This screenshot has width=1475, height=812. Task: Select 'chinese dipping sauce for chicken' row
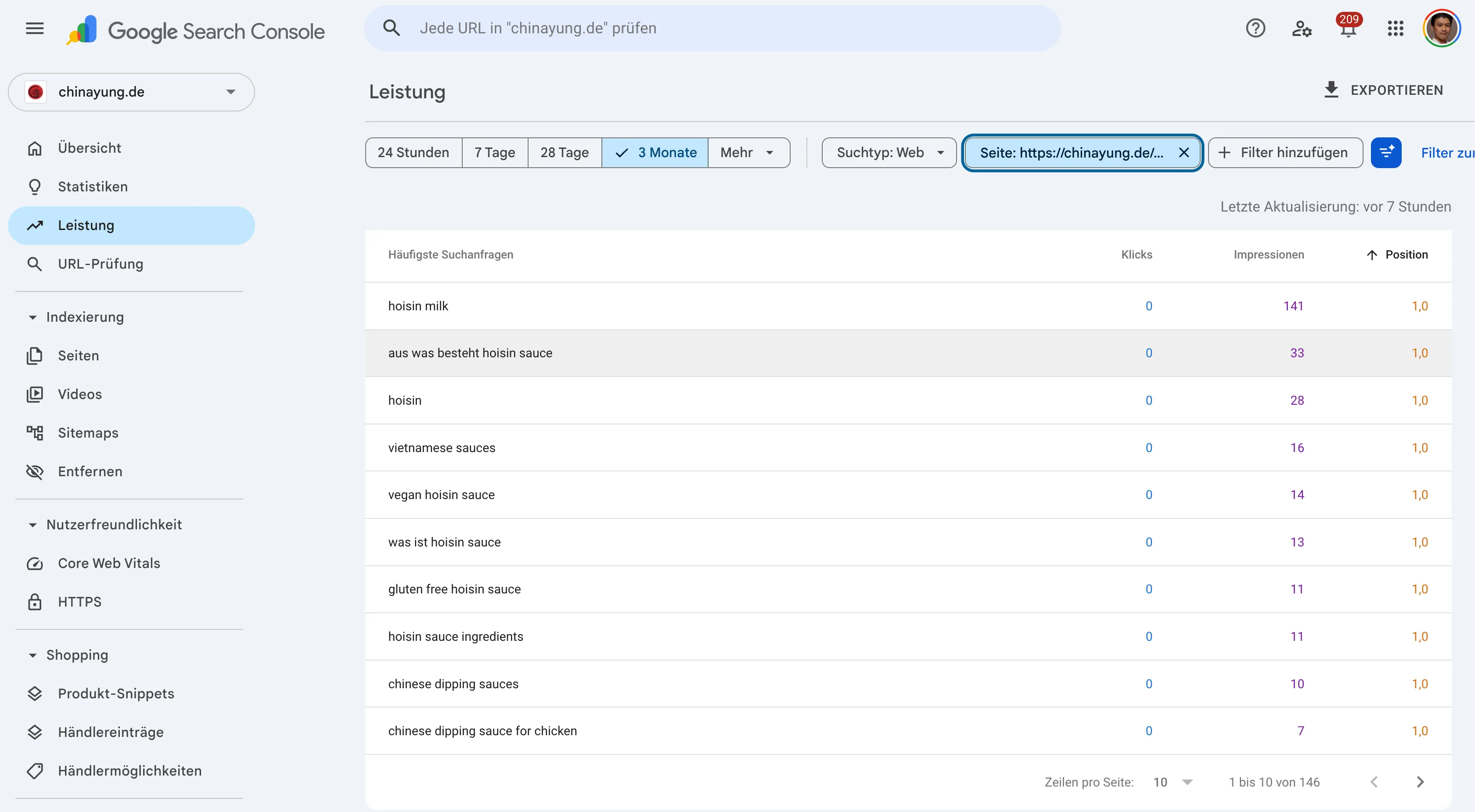908,731
